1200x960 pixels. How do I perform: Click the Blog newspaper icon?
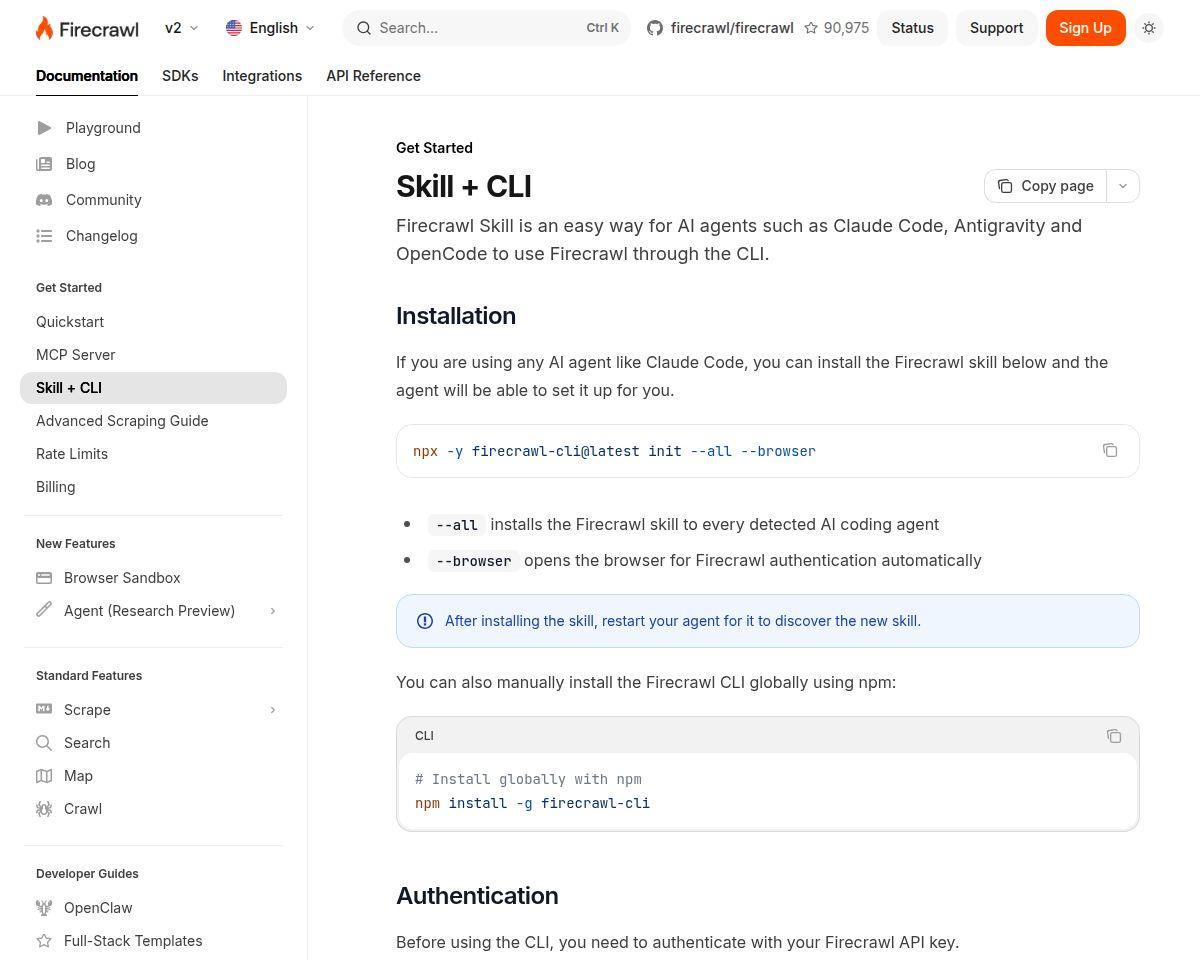click(x=44, y=164)
